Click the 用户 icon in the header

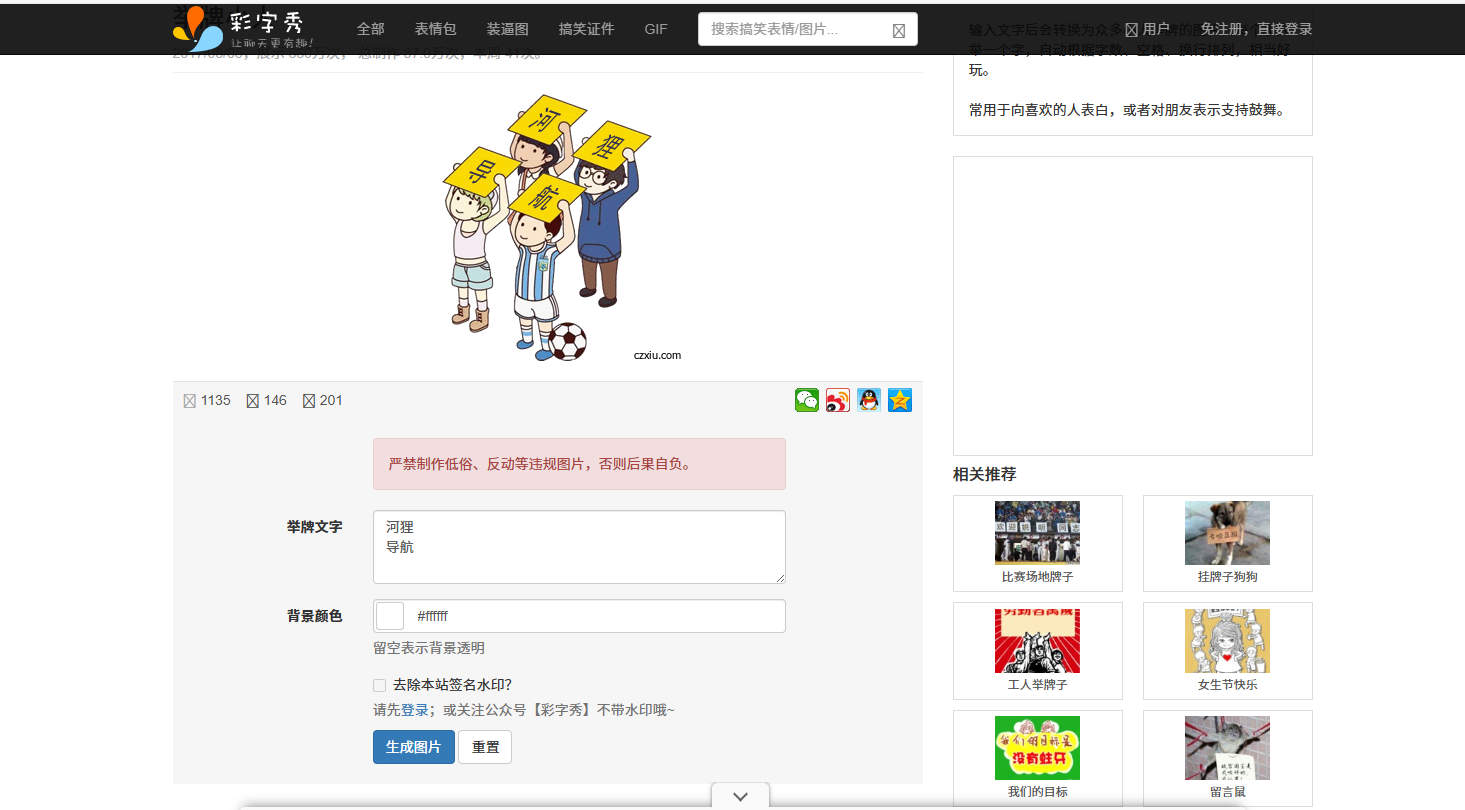click(x=1131, y=29)
